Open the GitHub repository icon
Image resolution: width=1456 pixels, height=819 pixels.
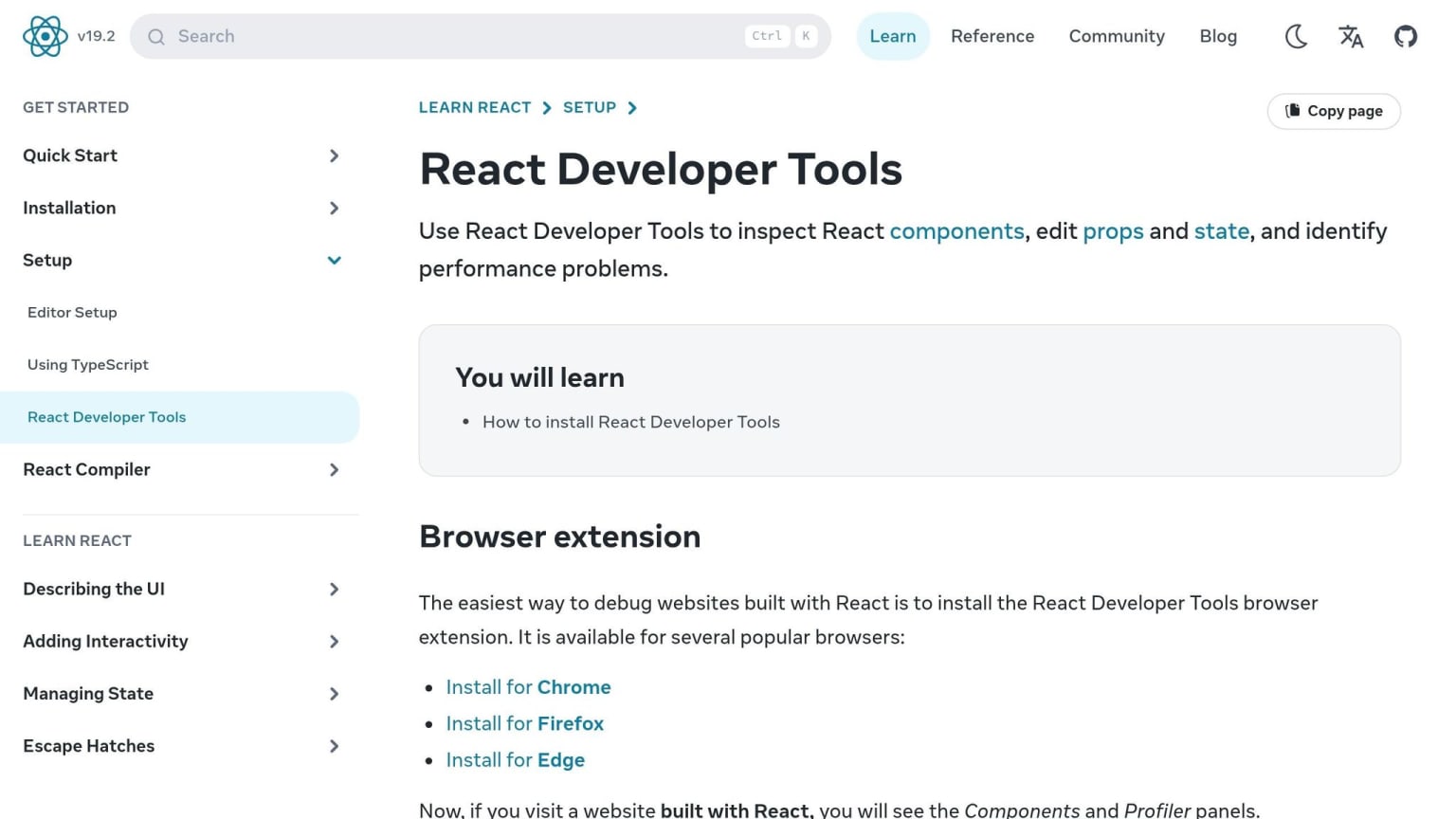[1406, 36]
